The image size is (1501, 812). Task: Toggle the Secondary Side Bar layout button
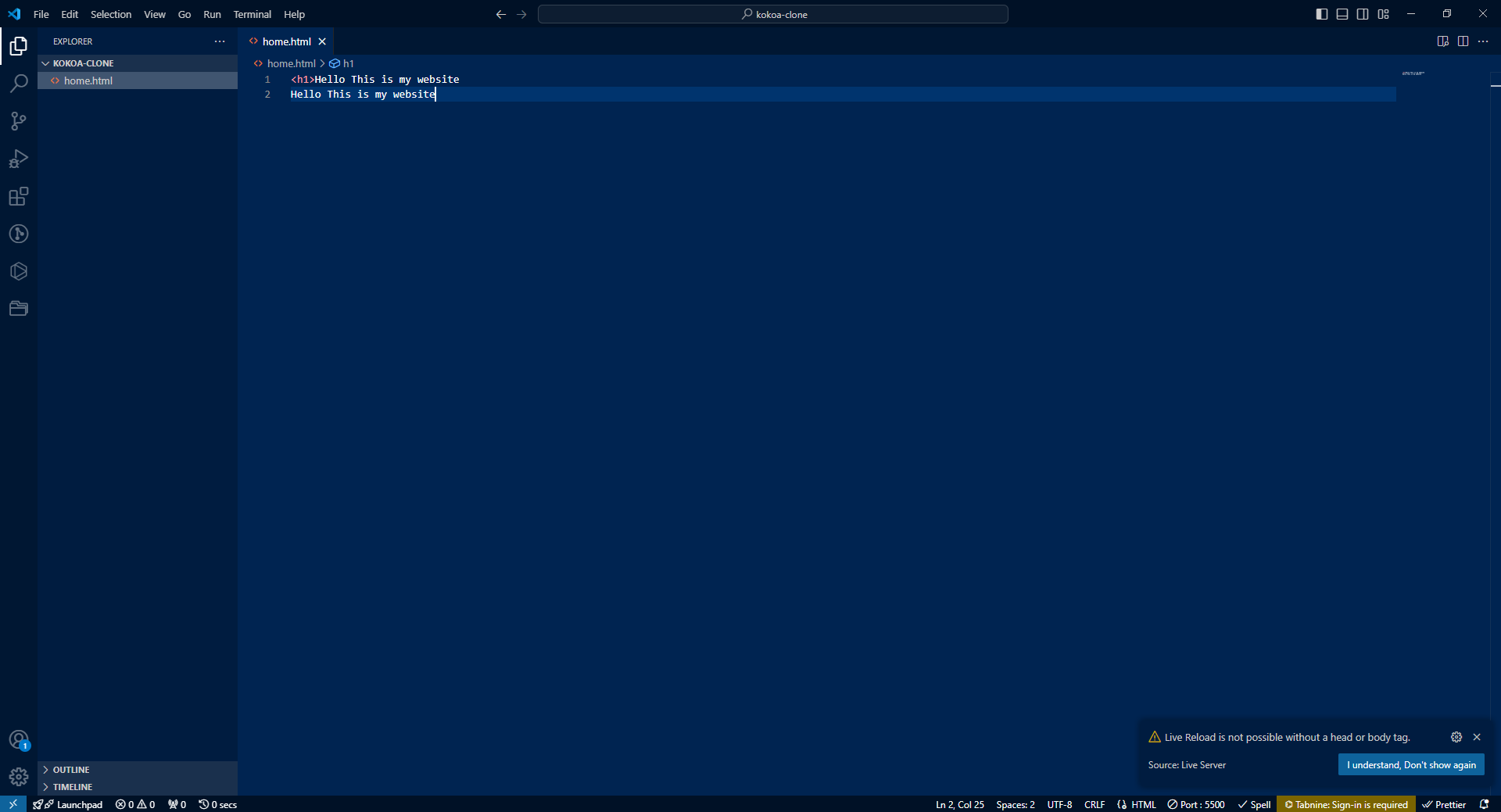pyautogui.click(x=1363, y=14)
